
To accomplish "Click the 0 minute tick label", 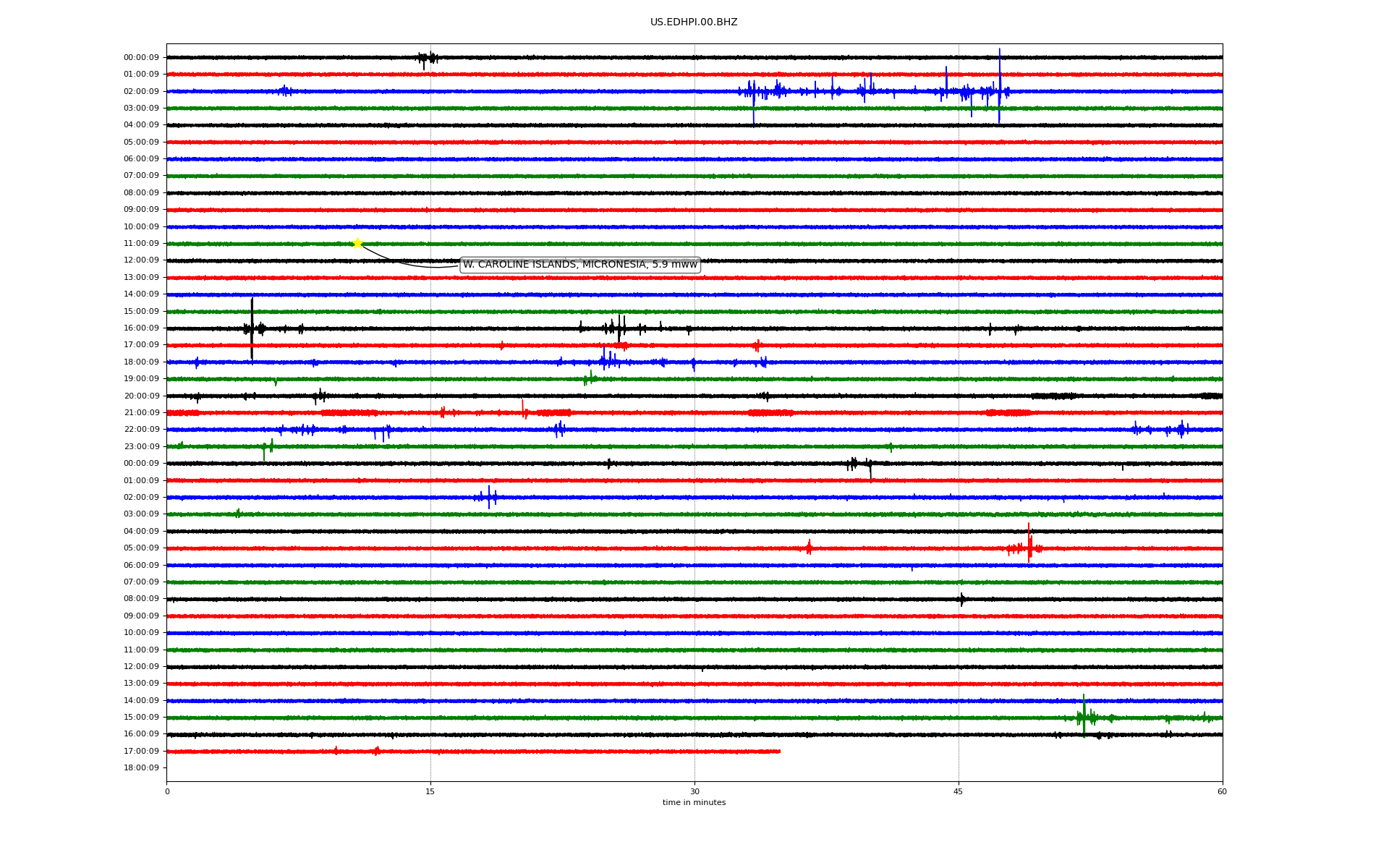I will 167,791.
